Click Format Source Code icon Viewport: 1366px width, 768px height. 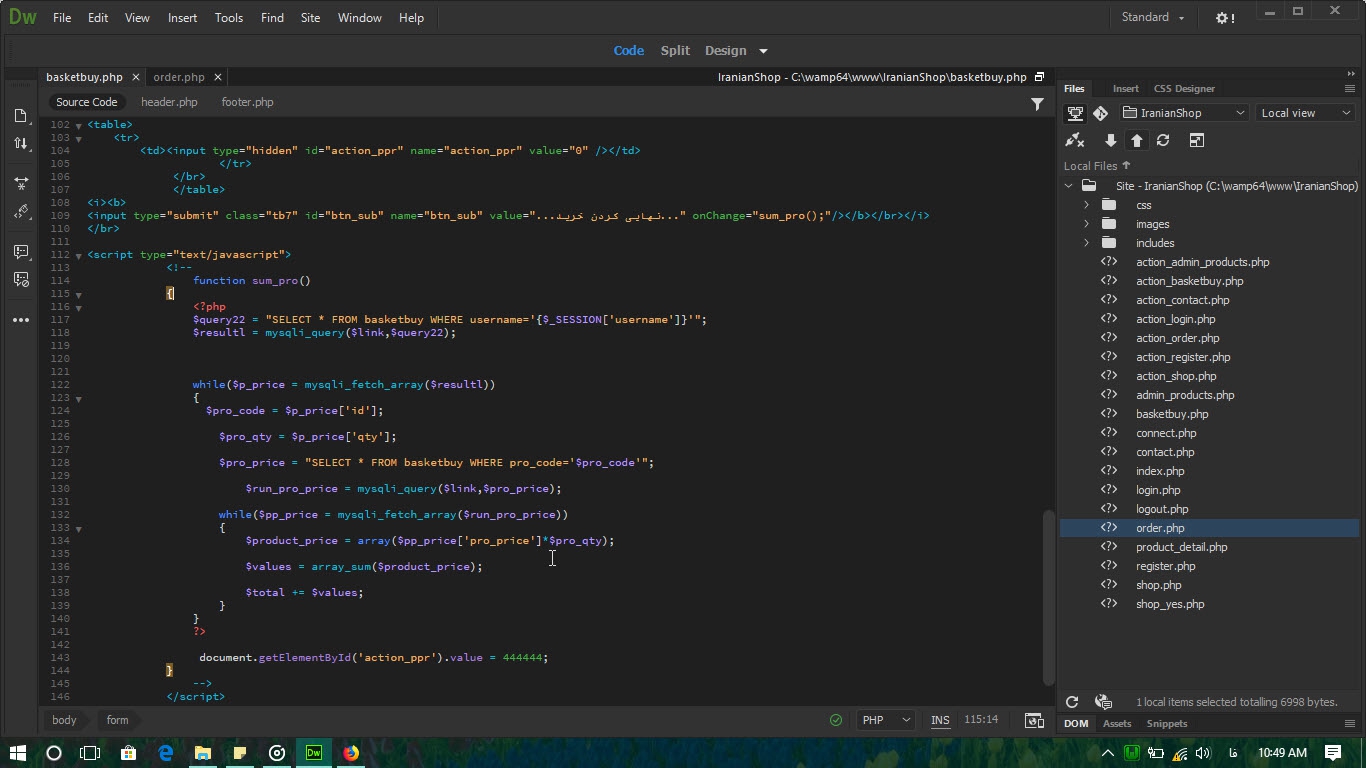tap(21, 212)
